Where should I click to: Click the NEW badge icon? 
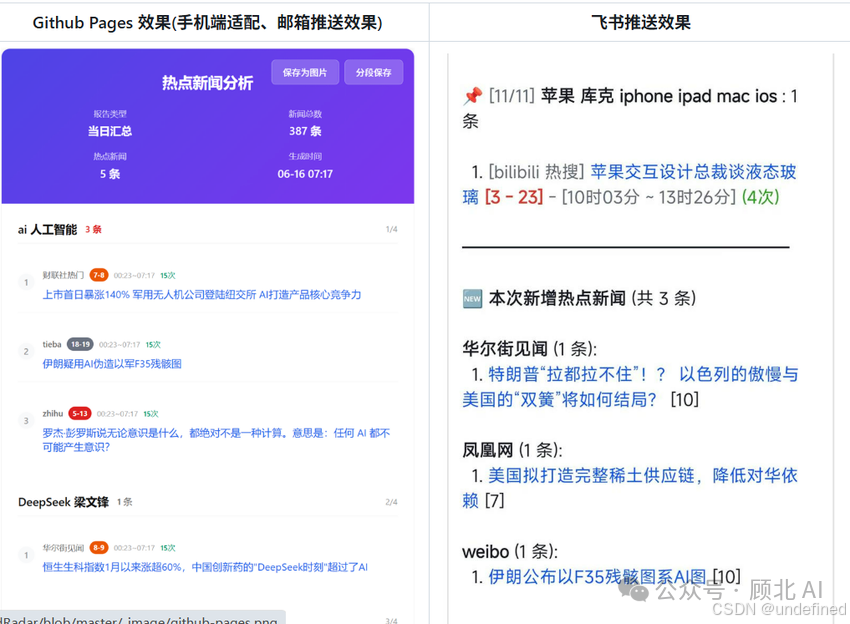[472, 299]
